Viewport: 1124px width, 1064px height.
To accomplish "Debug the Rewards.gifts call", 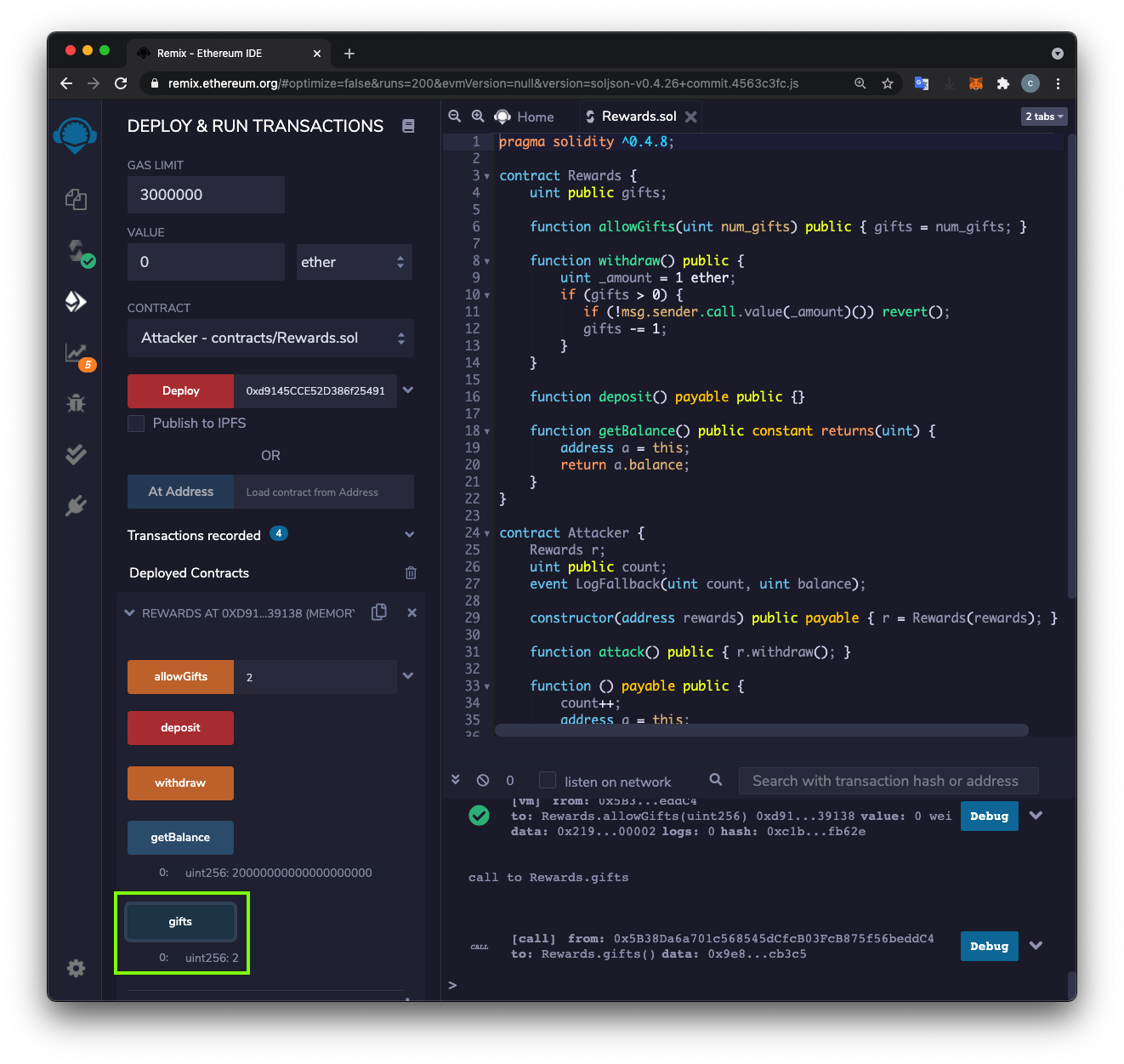I will [990, 946].
